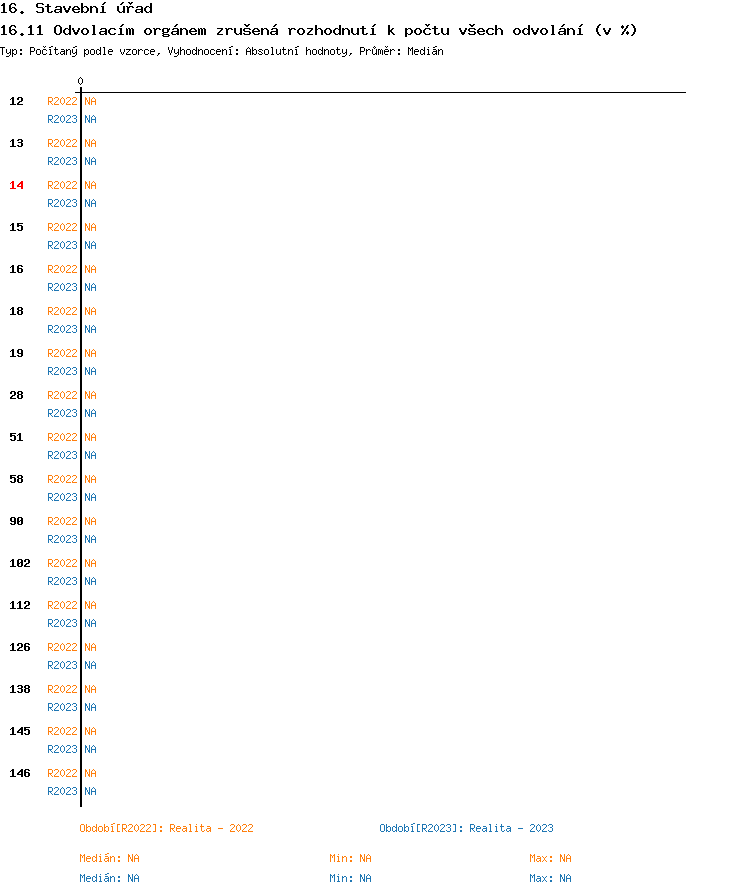Select row label 112

coord(20,605)
